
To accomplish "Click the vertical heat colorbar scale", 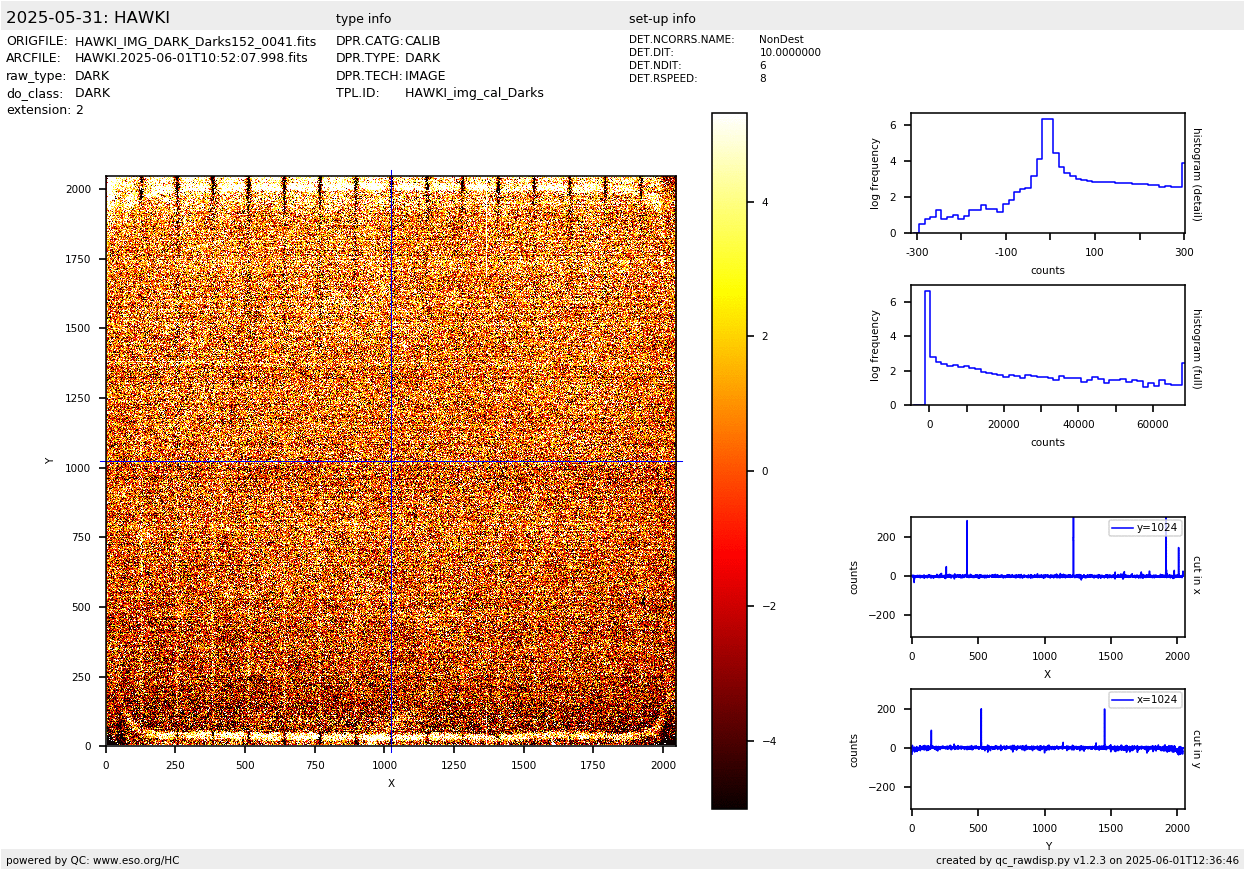I will pyautogui.click(x=729, y=460).
